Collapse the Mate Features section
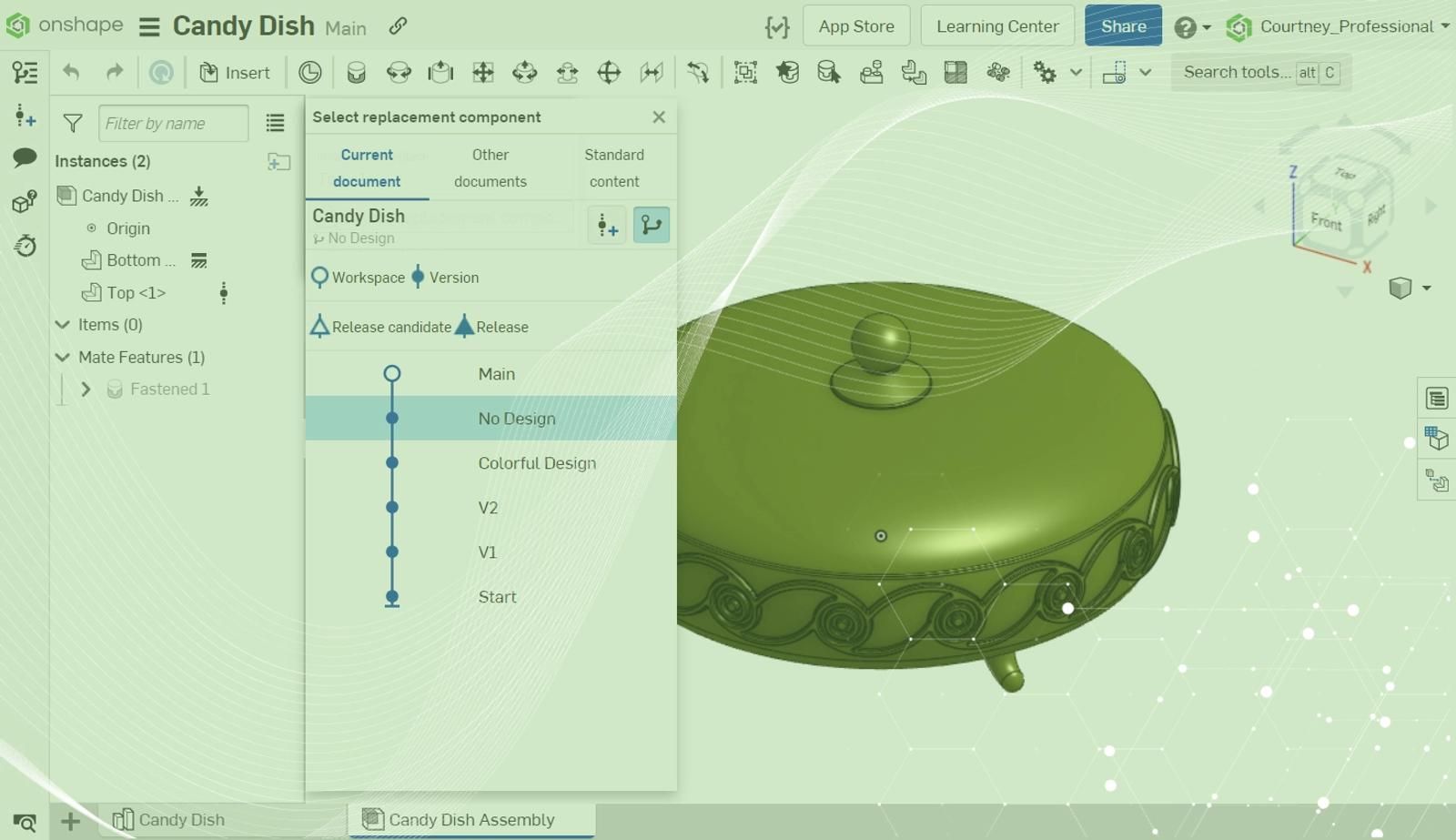This screenshot has width=1456, height=840. pos(63,357)
